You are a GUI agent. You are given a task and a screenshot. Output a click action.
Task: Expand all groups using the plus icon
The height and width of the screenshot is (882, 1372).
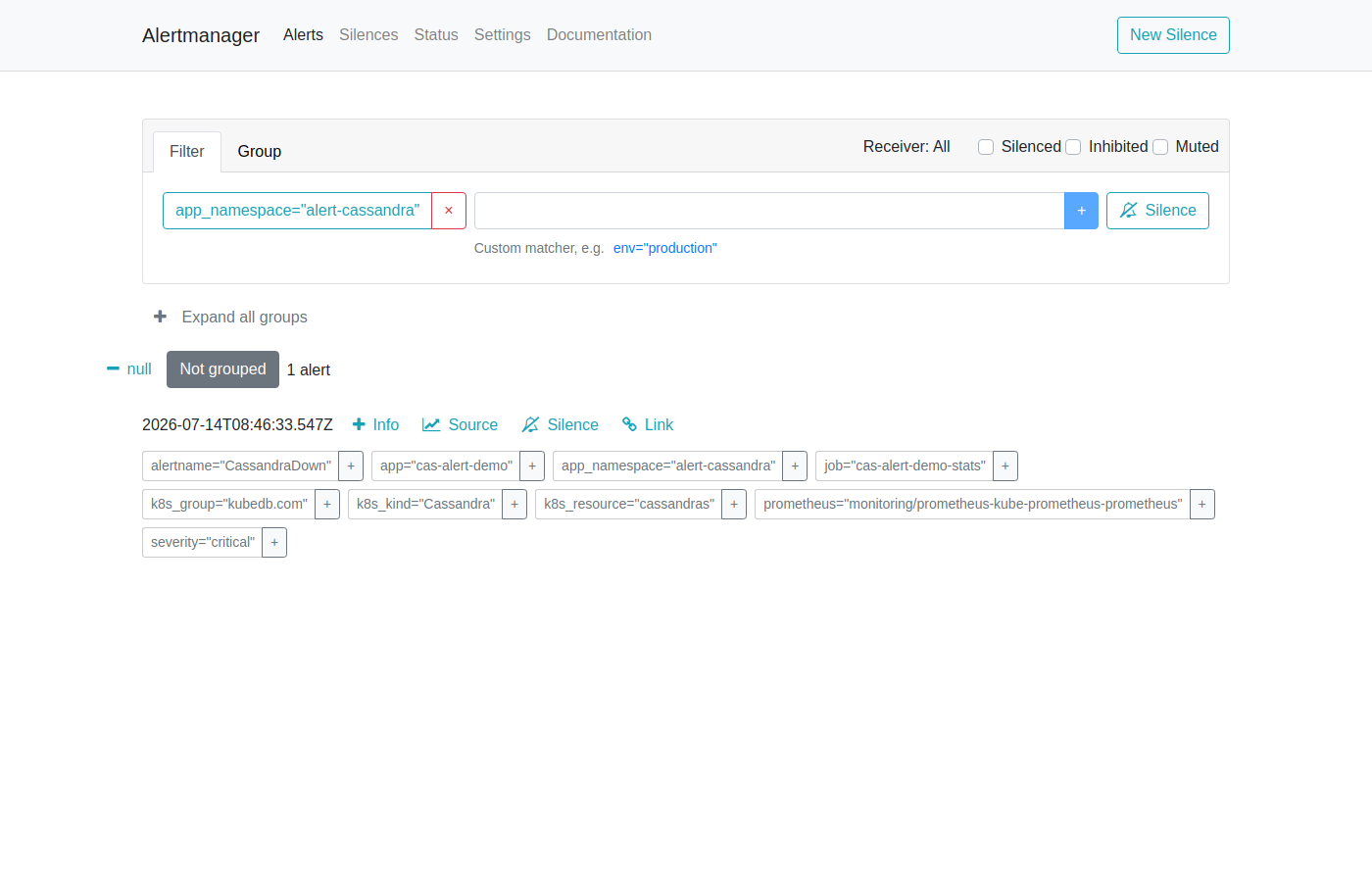pyautogui.click(x=161, y=317)
